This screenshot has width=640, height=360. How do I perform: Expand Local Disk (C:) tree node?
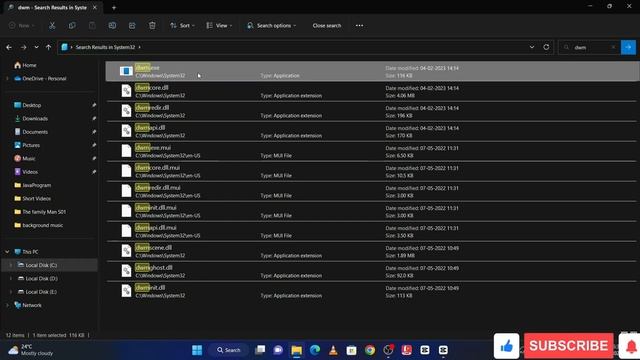11,265
